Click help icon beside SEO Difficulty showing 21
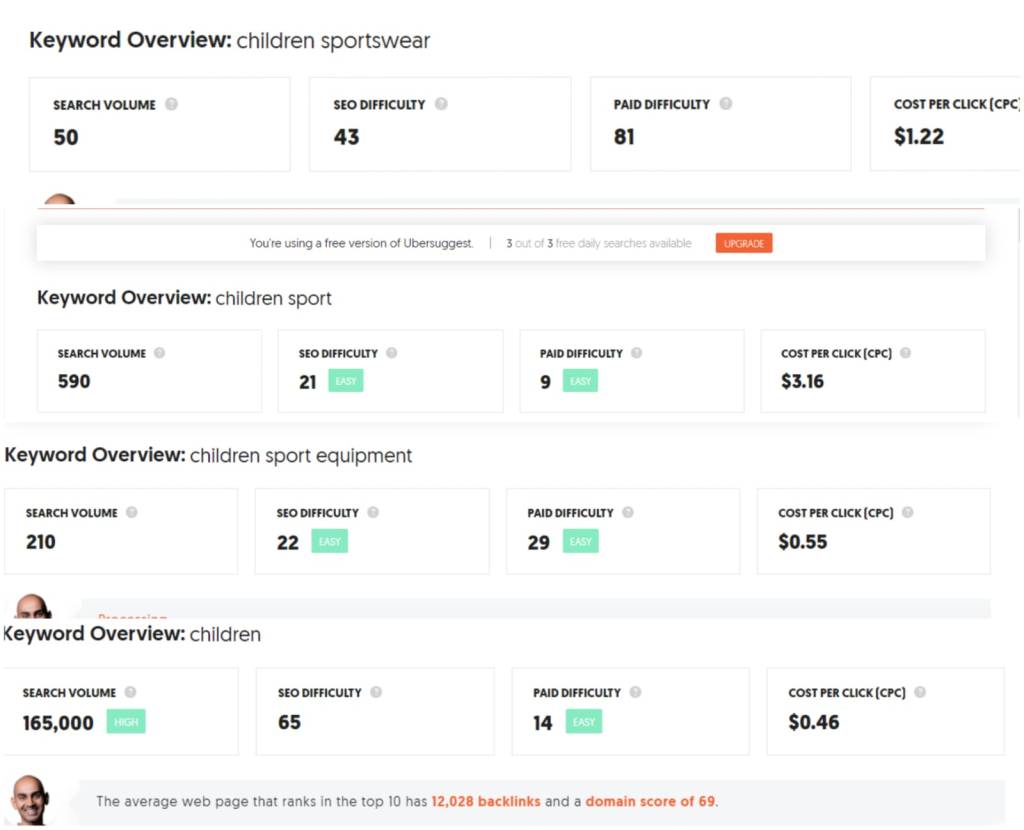This screenshot has height=830, width=1024. (x=392, y=353)
